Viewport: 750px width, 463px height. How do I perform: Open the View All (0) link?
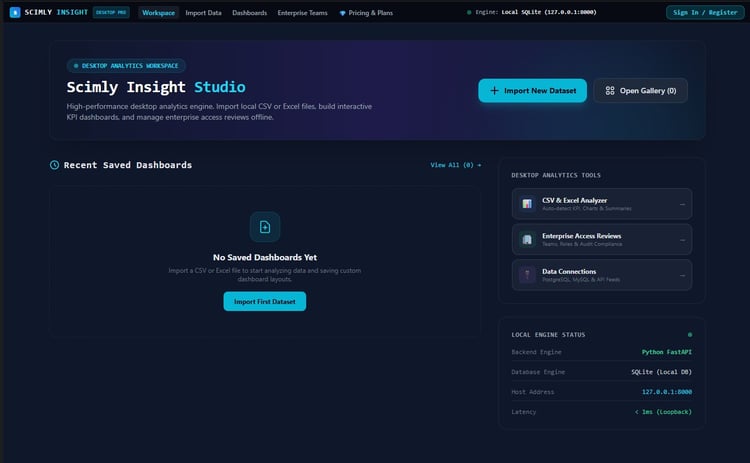(x=456, y=165)
